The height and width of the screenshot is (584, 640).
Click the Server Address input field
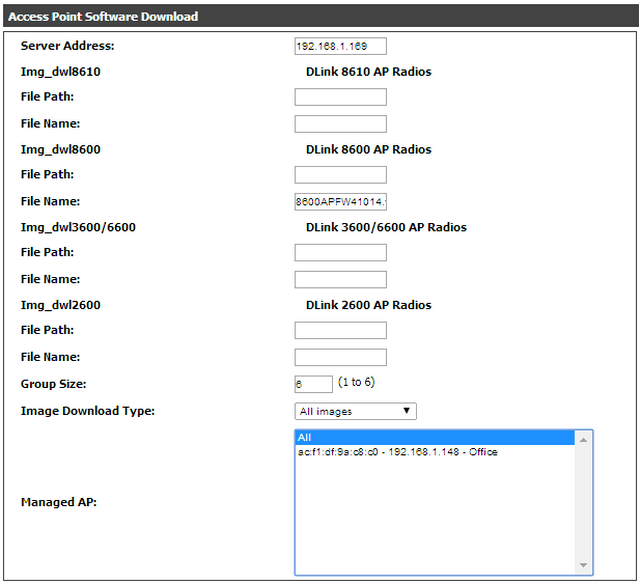pyautogui.click(x=340, y=46)
